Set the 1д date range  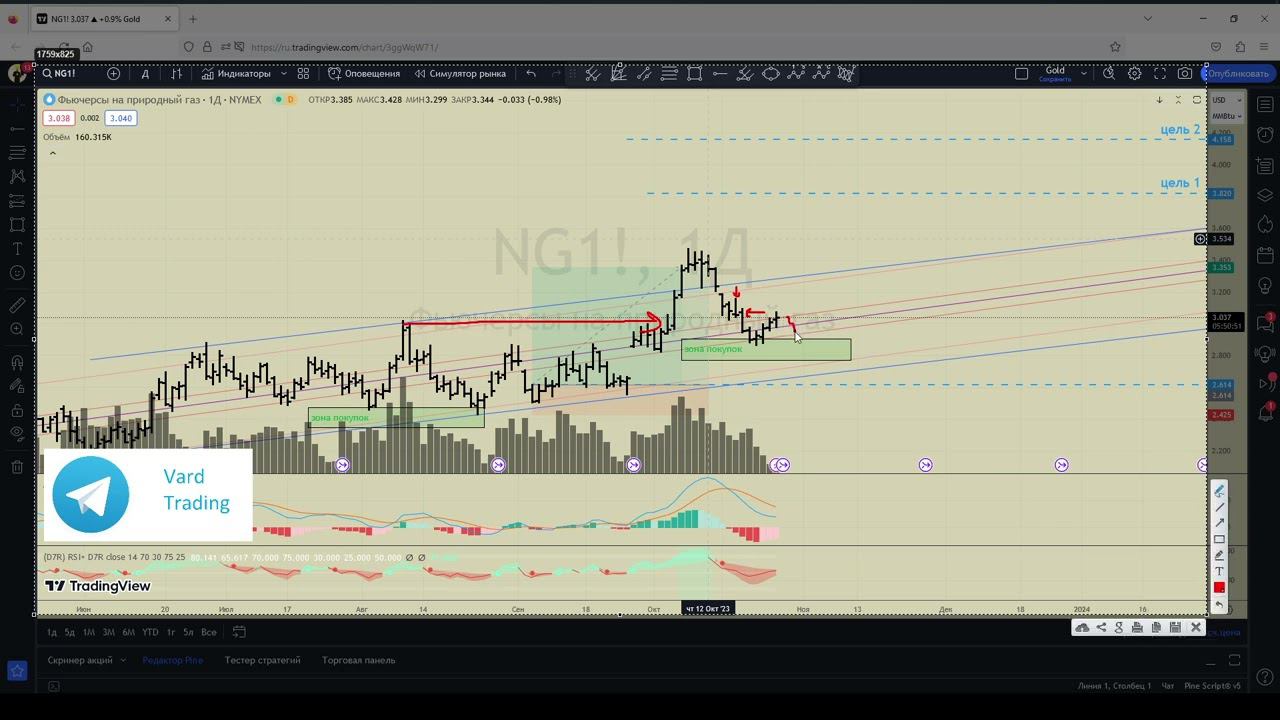click(x=52, y=632)
